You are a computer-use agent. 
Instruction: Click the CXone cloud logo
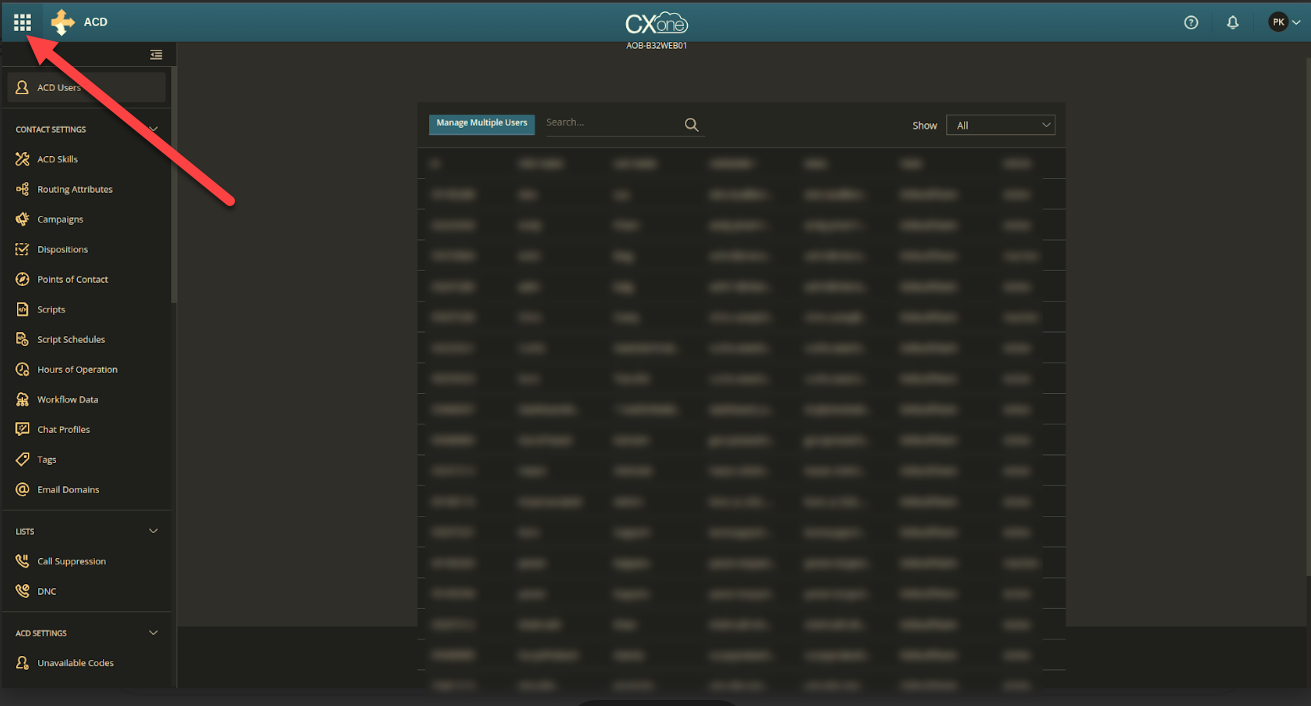[656, 22]
